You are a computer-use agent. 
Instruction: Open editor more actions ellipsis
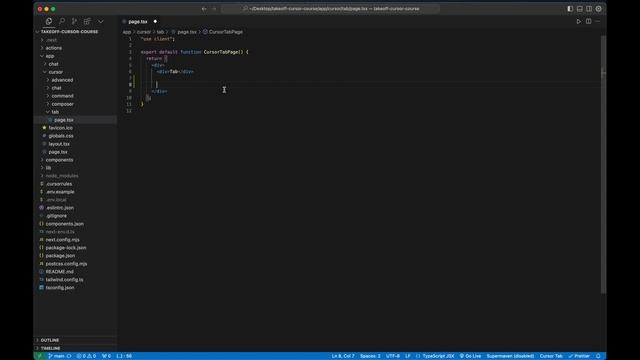pyautogui.click(x=598, y=21)
